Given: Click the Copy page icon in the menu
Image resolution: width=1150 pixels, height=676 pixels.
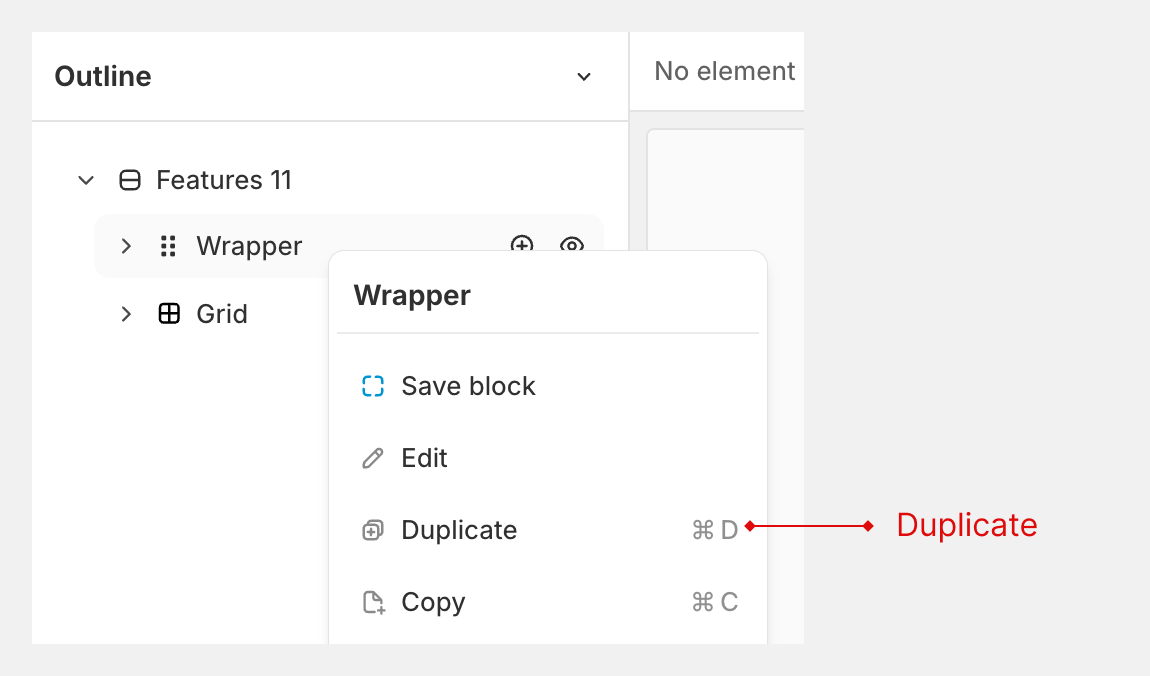Looking at the screenshot, I should click(372, 602).
